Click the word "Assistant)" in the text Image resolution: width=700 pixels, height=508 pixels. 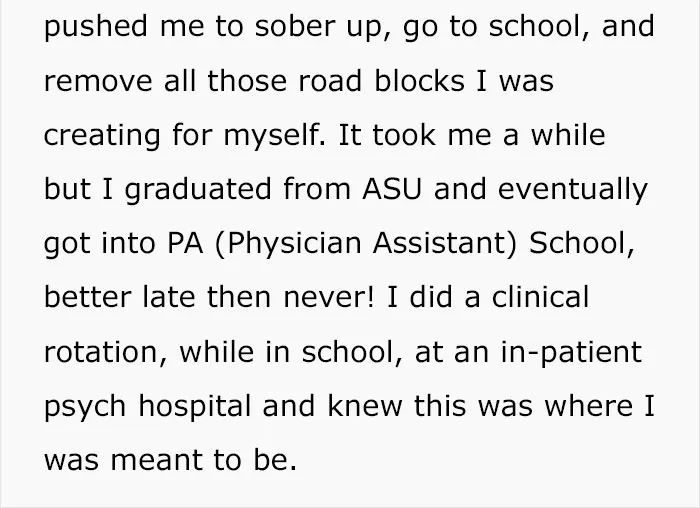coord(445,244)
